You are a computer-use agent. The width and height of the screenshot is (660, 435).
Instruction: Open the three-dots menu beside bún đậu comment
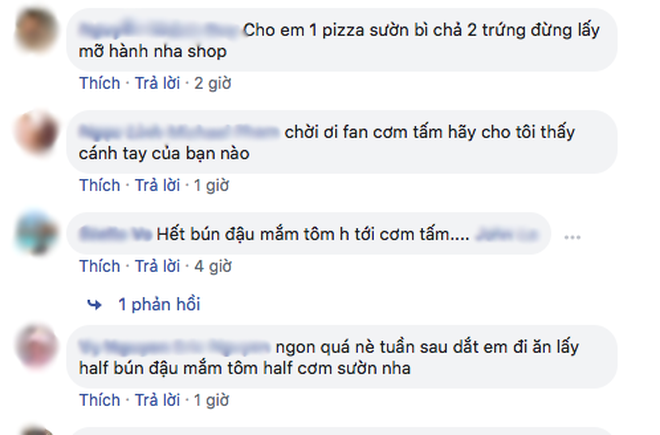[x=572, y=238]
